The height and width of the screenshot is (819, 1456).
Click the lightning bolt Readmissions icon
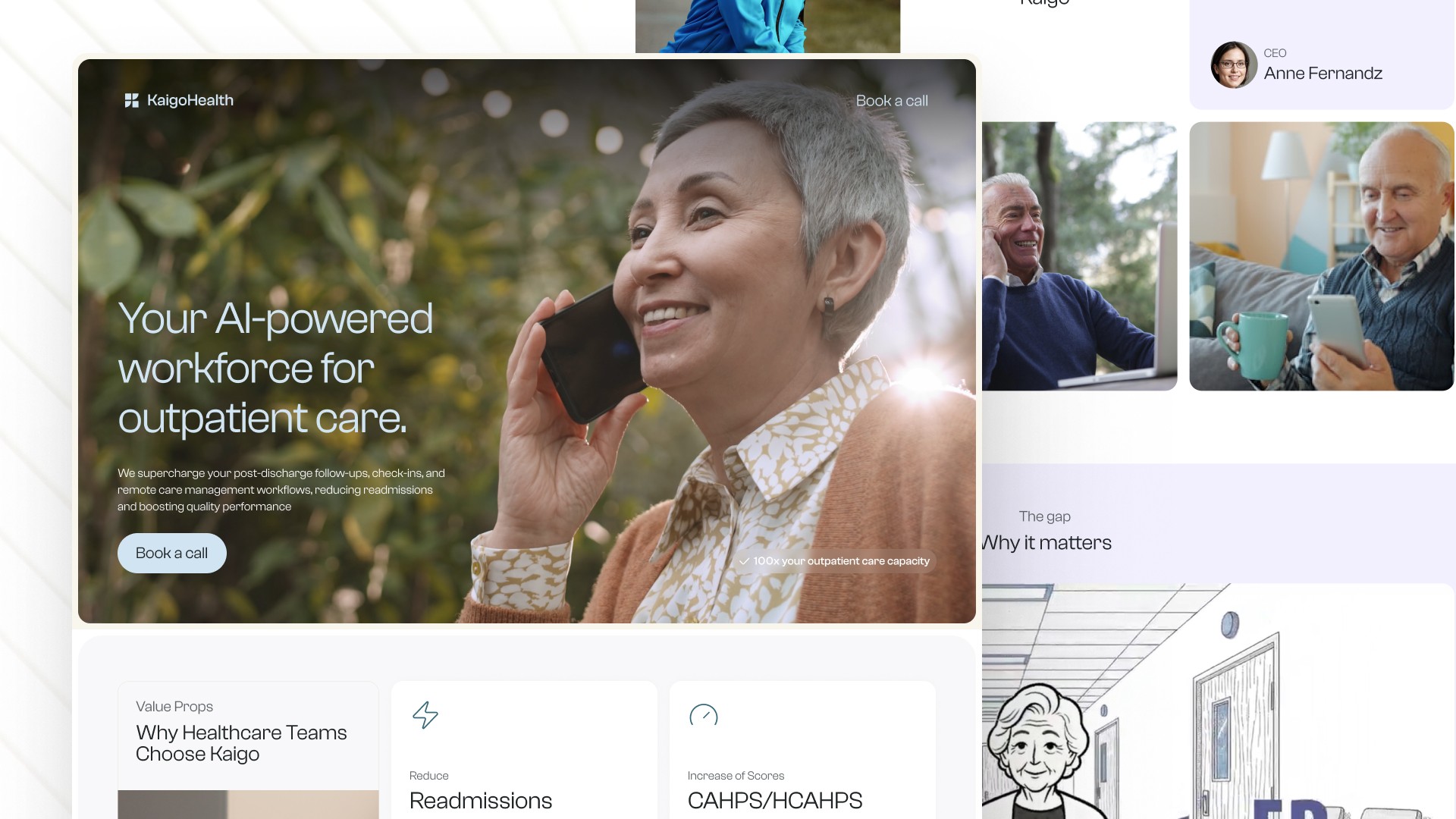425,715
